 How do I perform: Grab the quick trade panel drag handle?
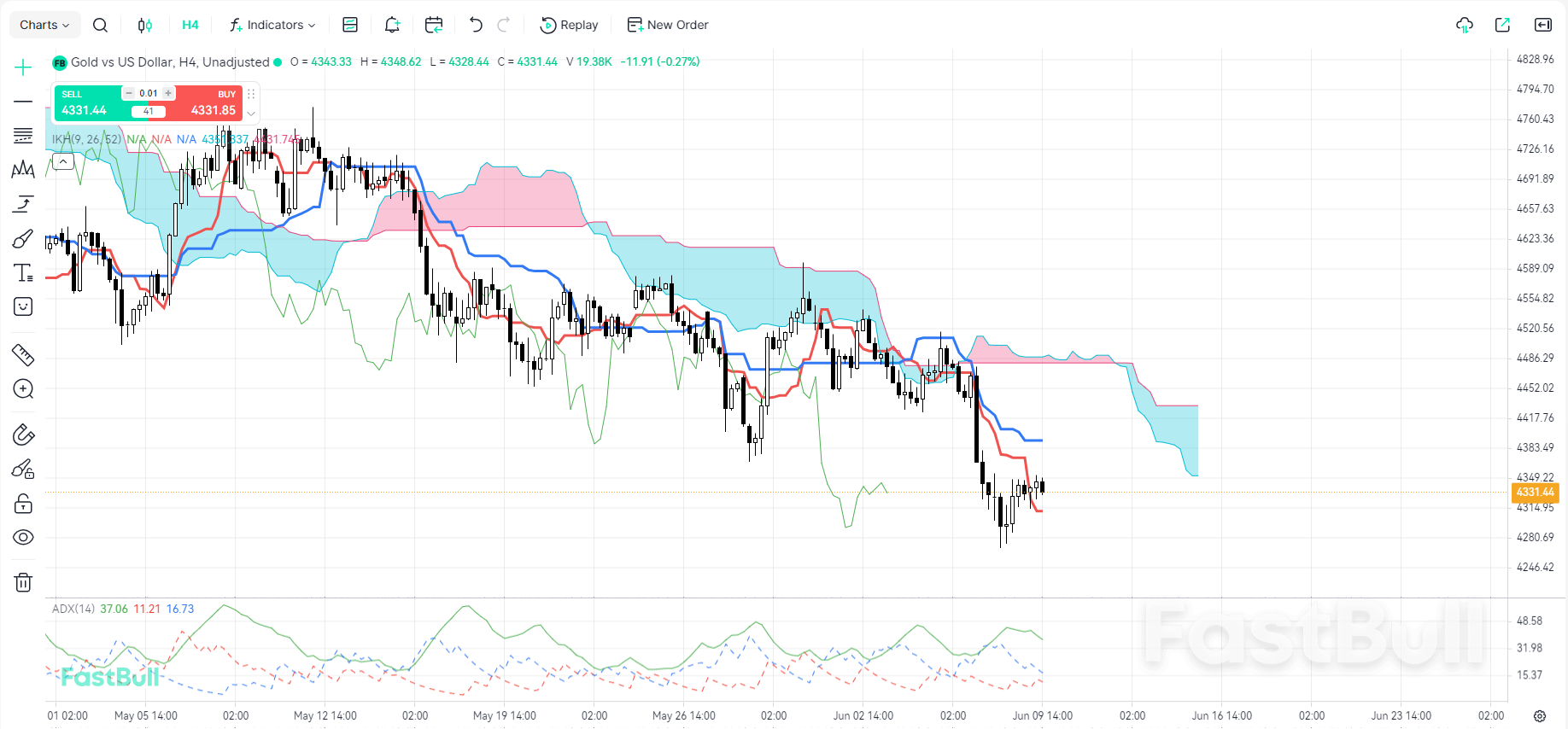click(251, 94)
